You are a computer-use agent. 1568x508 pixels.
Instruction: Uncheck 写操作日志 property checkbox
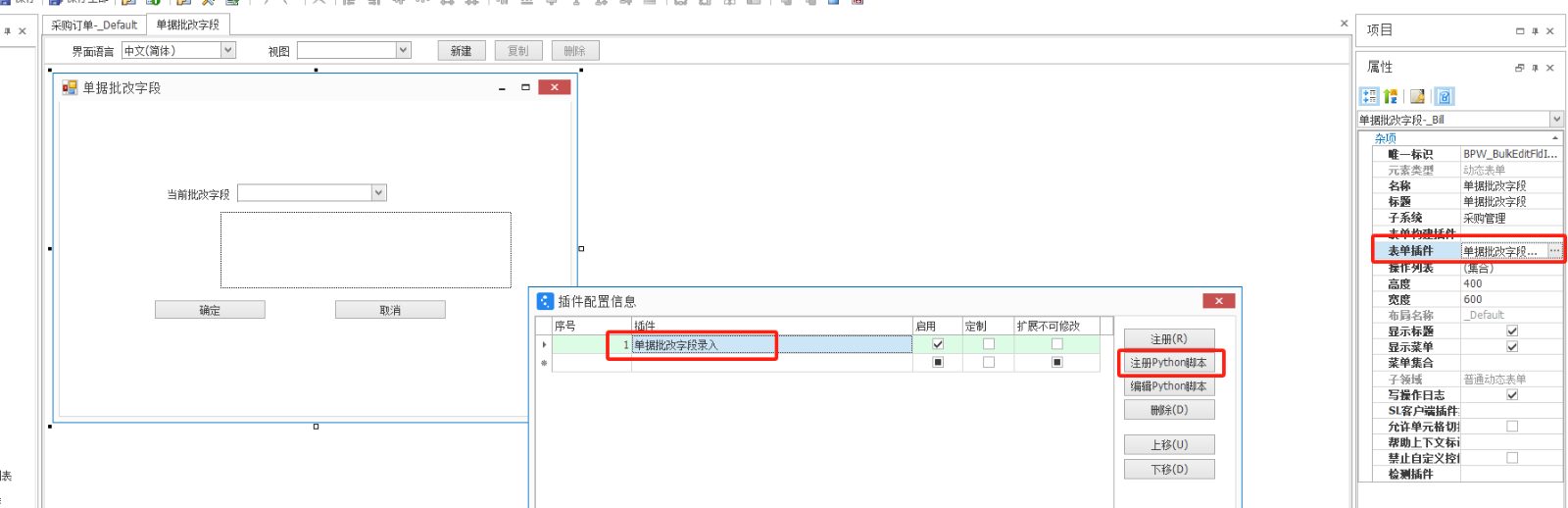point(1512,395)
